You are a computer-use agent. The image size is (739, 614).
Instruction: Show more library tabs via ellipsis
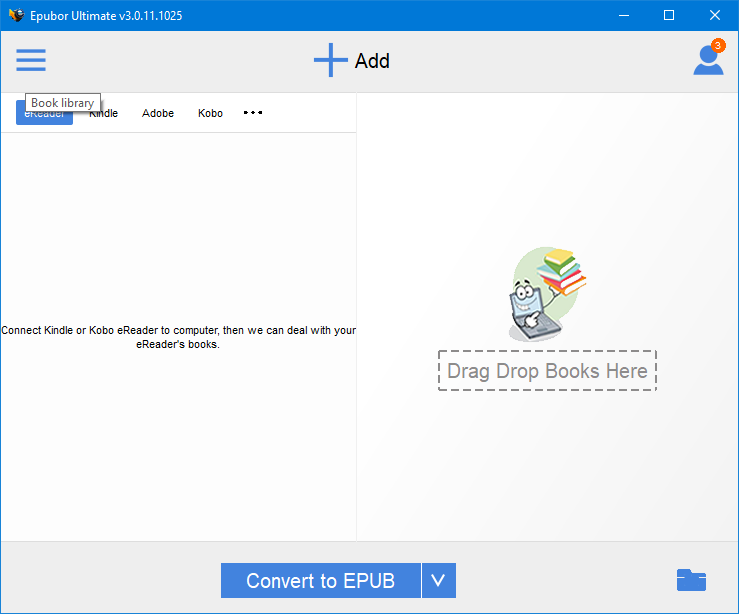coord(253,113)
